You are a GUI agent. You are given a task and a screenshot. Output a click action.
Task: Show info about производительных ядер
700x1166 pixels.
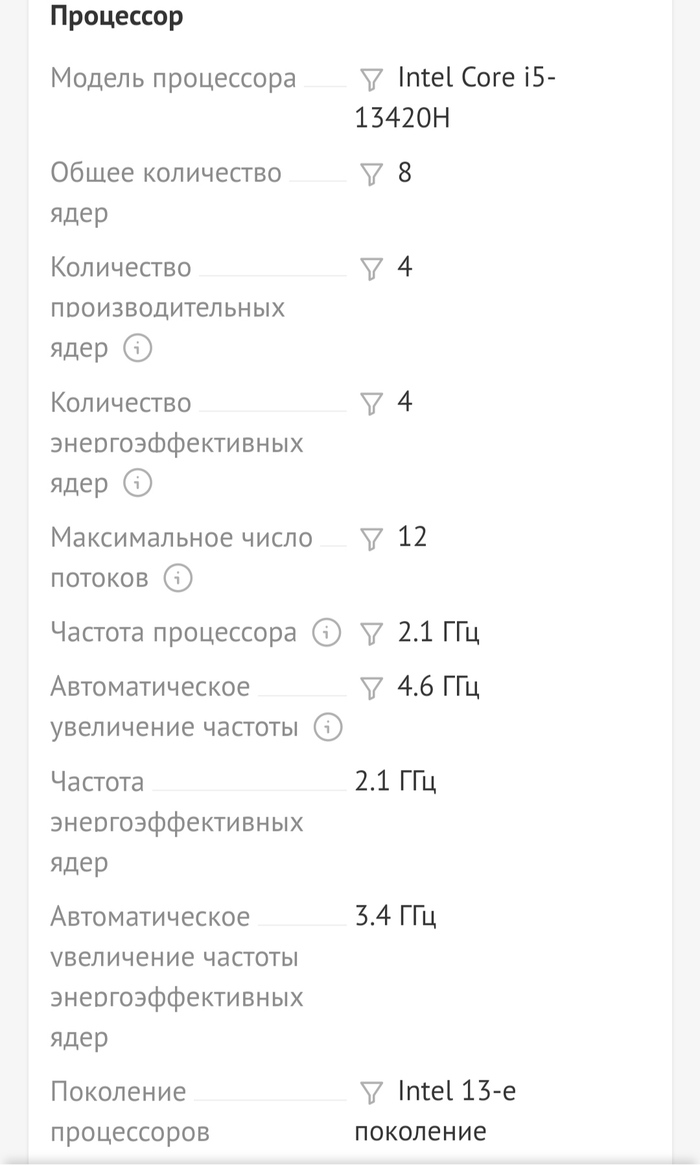click(x=137, y=349)
